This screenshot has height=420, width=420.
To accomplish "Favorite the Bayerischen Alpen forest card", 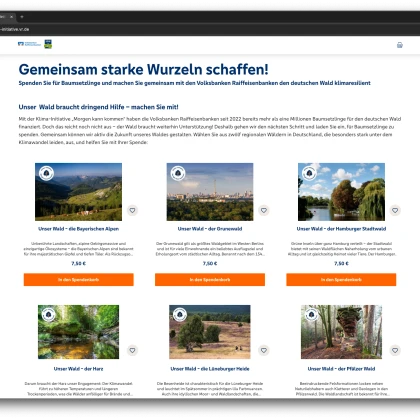I will 132,210.
